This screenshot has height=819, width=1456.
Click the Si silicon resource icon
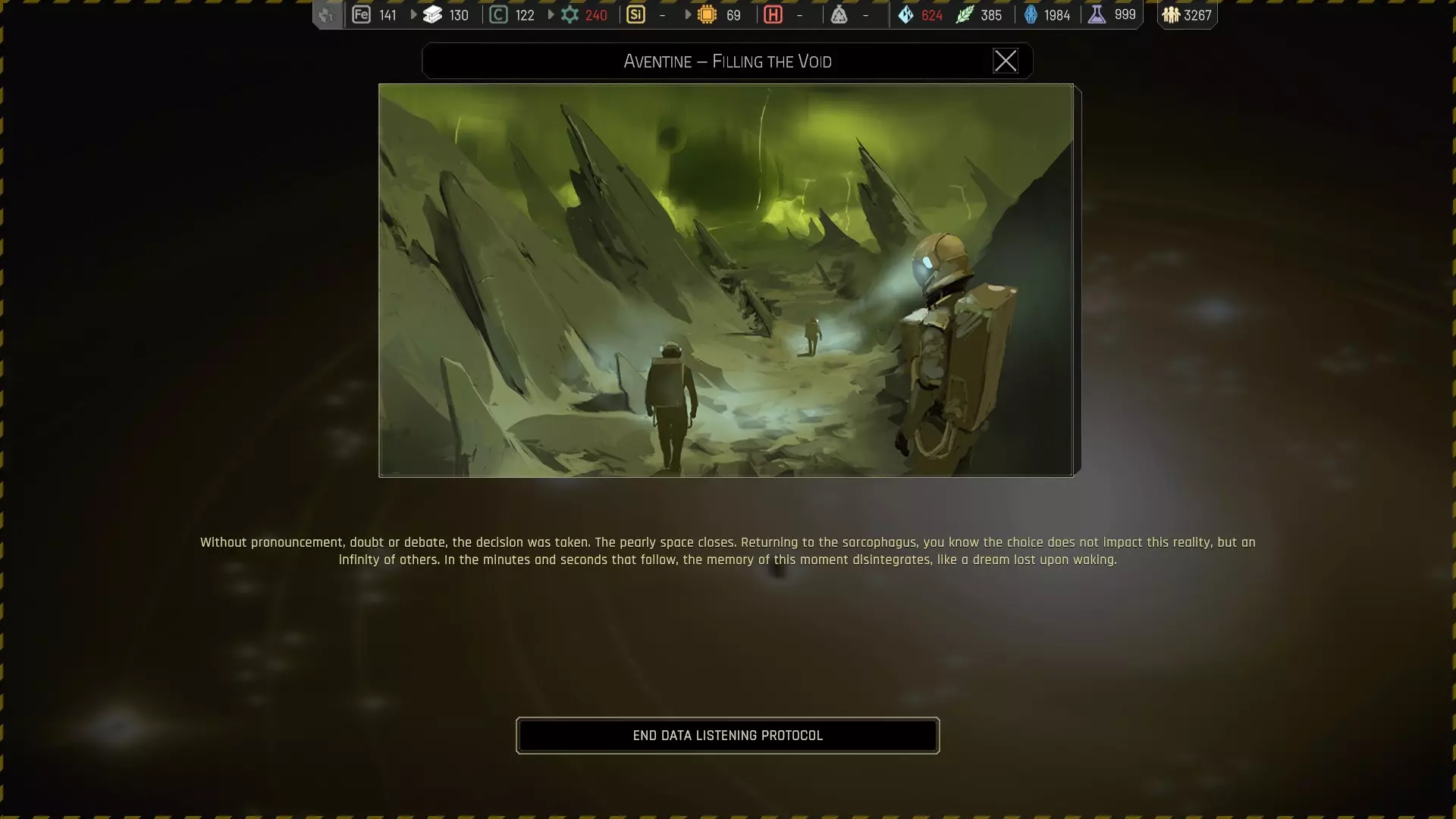pyautogui.click(x=635, y=14)
